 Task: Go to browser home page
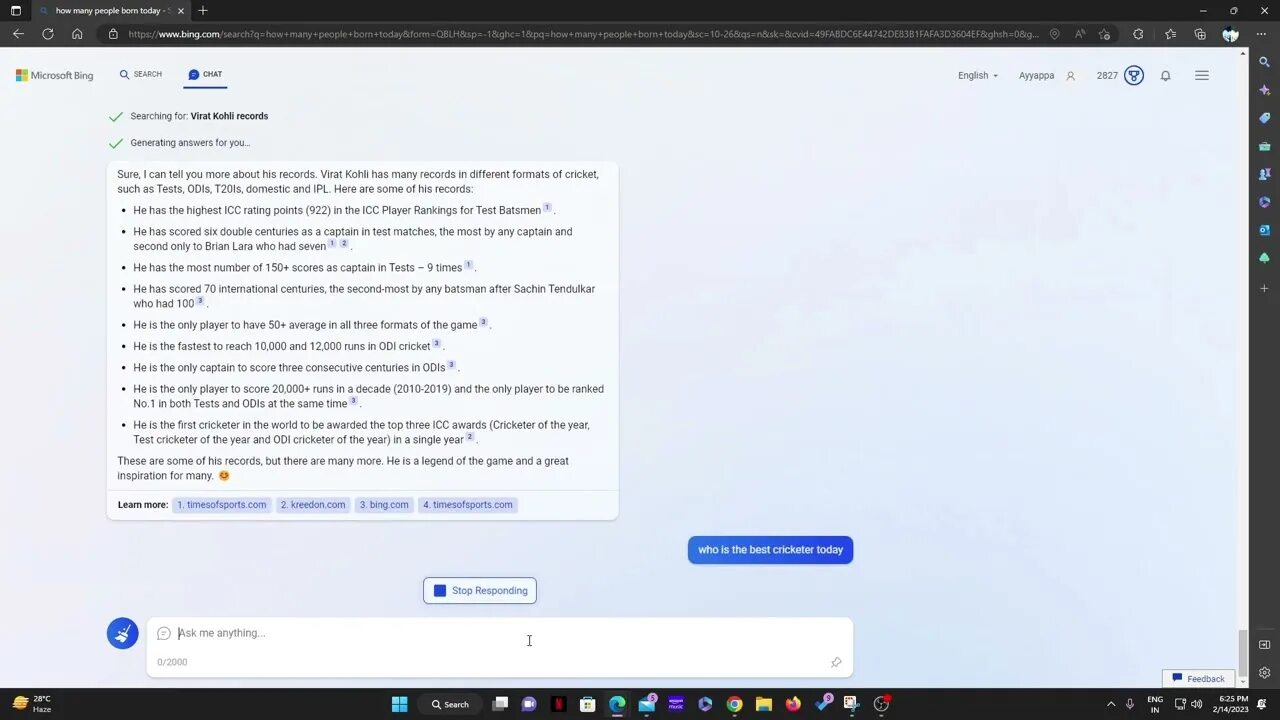click(x=77, y=34)
